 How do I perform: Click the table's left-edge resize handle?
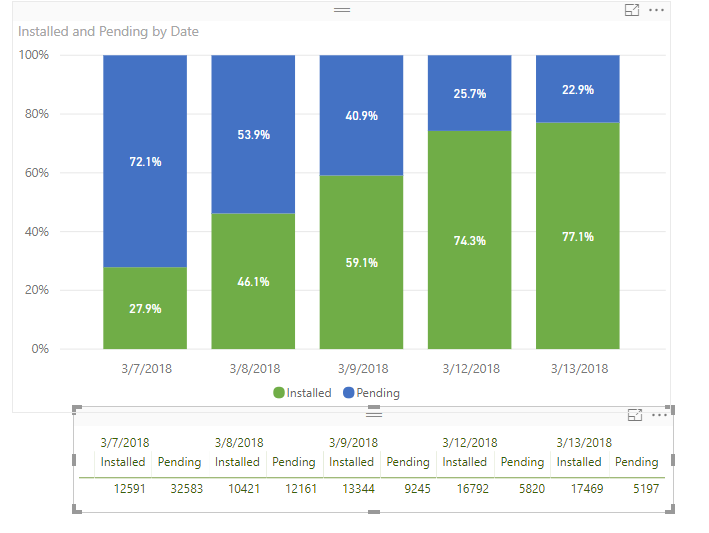pos(76,460)
